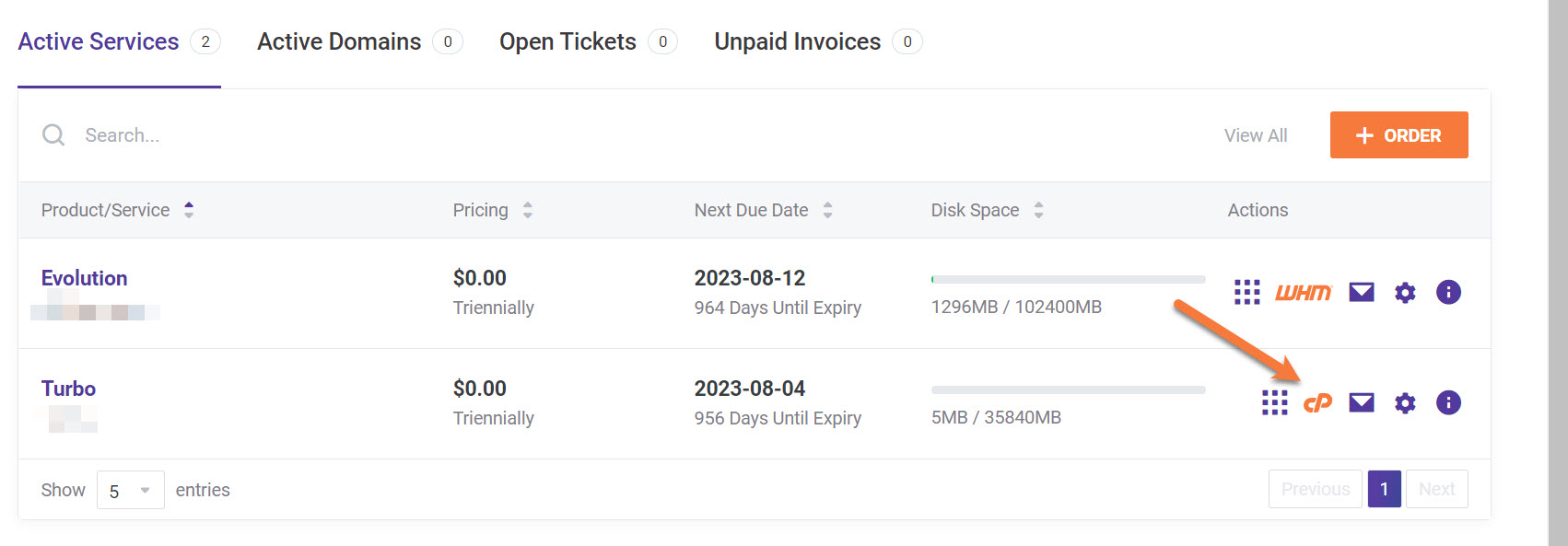
Task: Sort by Next Due Date column
Action: [x=751, y=210]
